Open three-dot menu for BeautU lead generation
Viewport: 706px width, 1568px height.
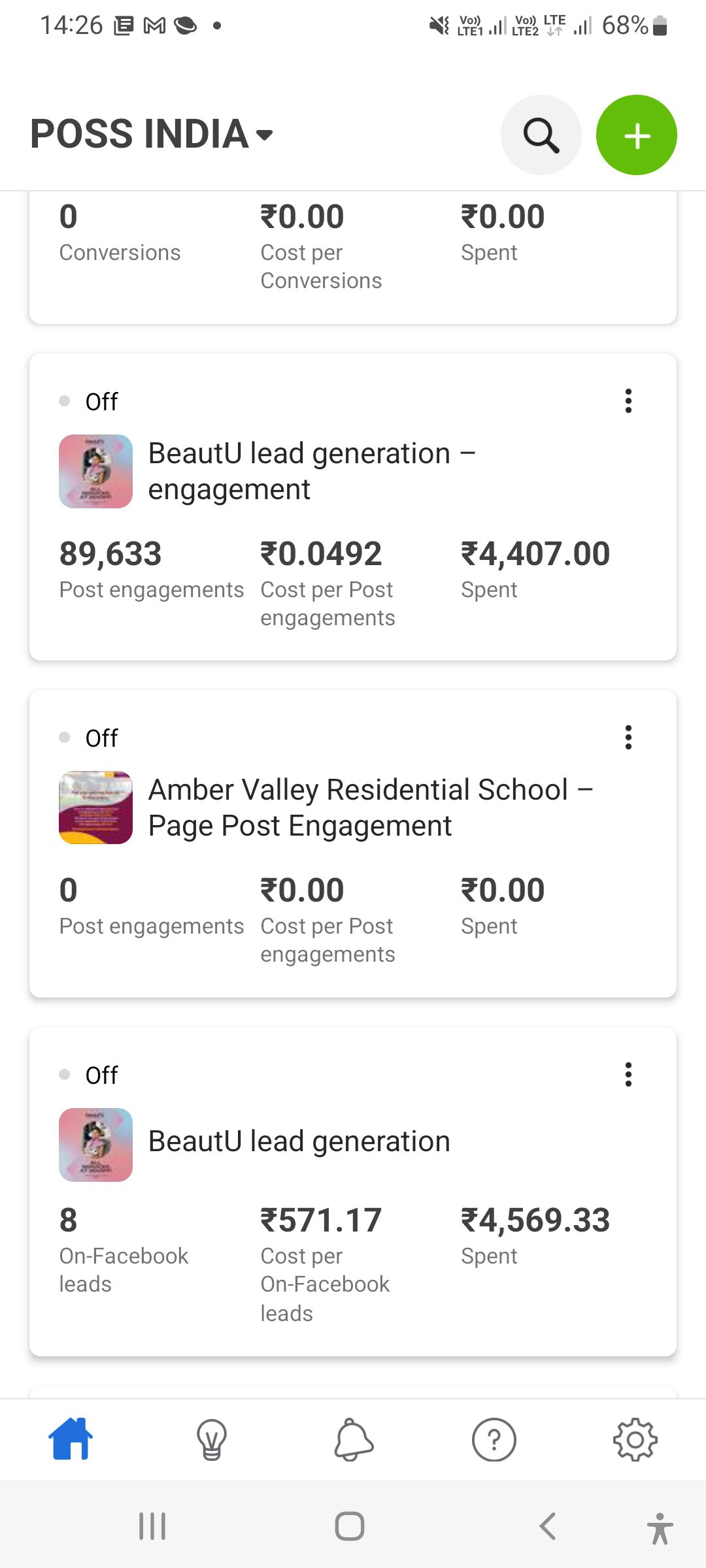pyautogui.click(x=628, y=1074)
